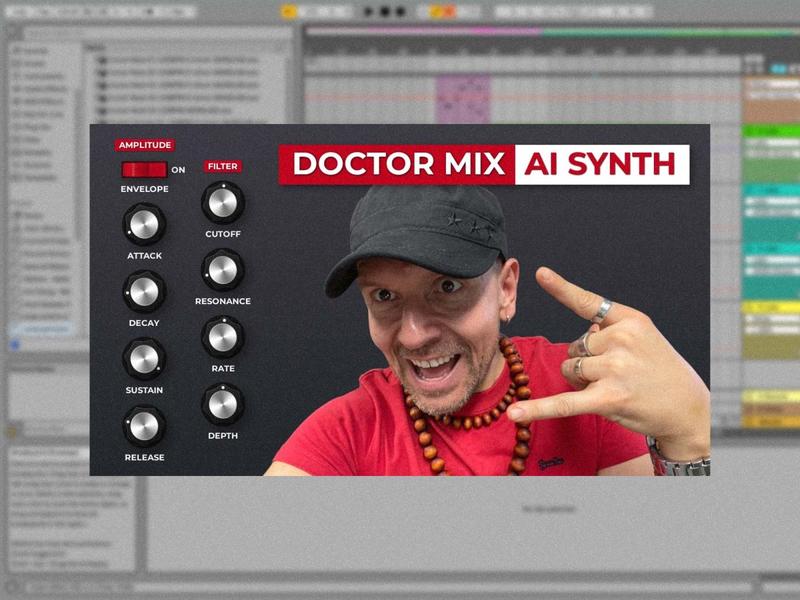The width and height of the screenshot is (800, 600).
Task: Toggle the red Envelope ON switch
Action: tap(144, 169)
